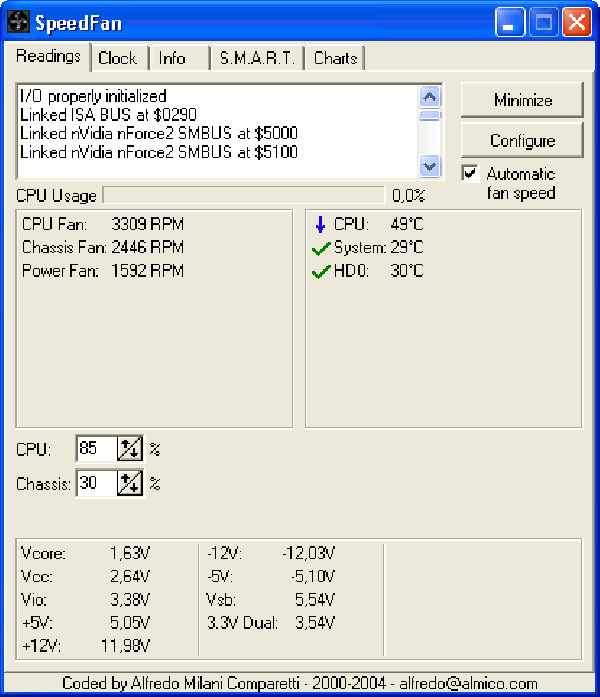The height and width of the screenshot is (697, 600).
Task: Click the CPU Fan 3309 RPM reading
Action: [x=103, y=224]
